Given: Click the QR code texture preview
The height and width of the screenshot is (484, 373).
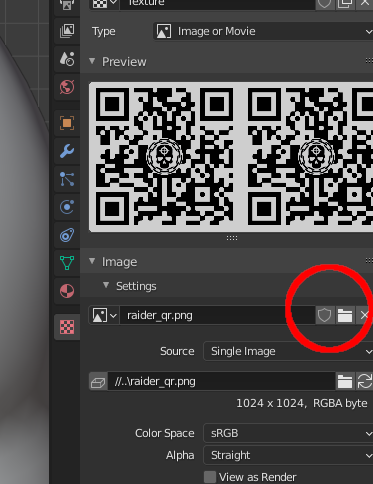Looking at the screenshot, I should [x=231, y=157].
